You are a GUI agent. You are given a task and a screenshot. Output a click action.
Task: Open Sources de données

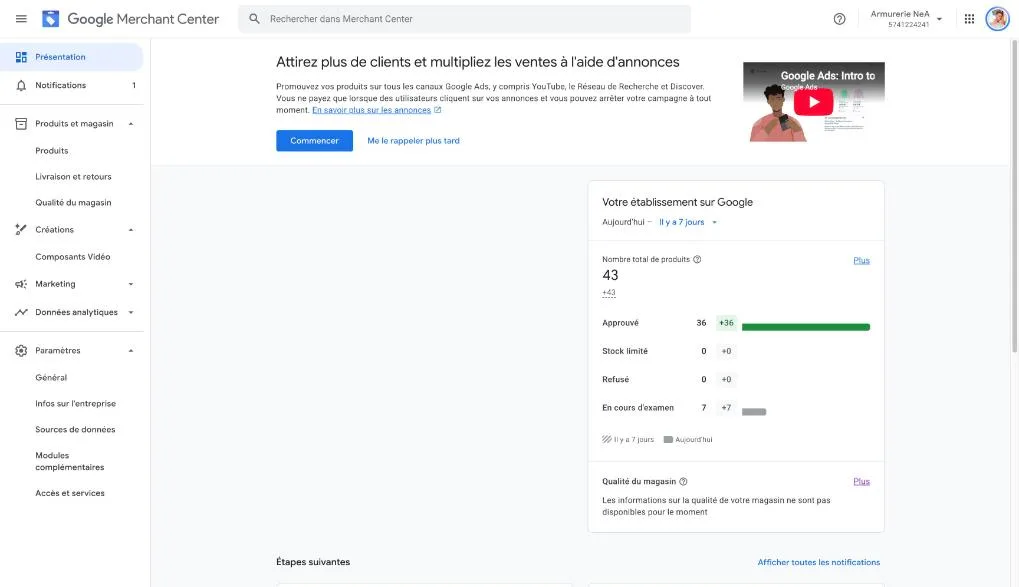(75, 430)
